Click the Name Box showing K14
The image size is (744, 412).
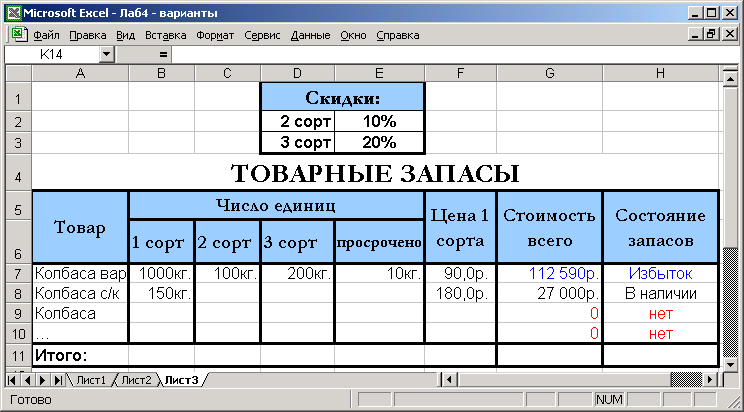click(x=52, y=55)
